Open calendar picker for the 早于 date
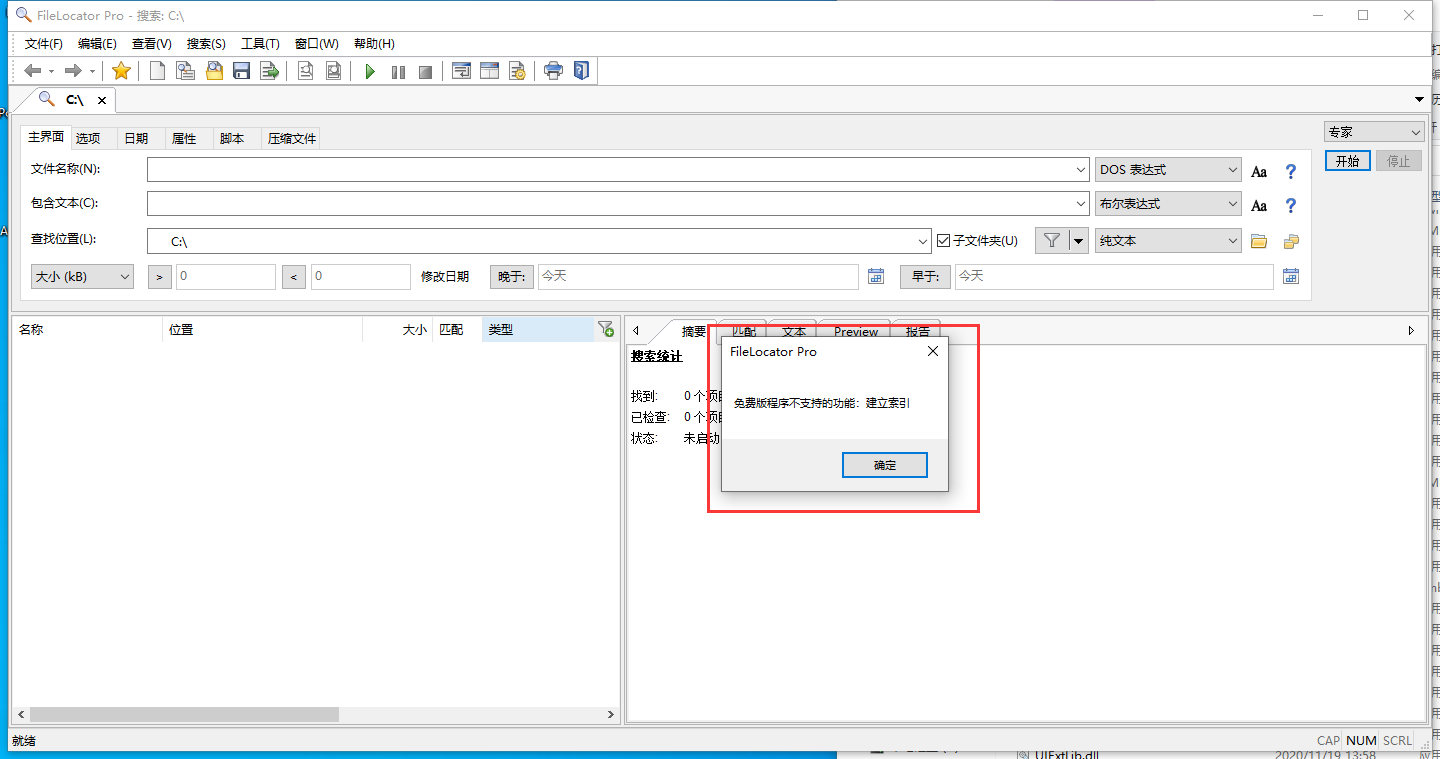The width and height of the screenshot is (1440, 759). 1291,277
